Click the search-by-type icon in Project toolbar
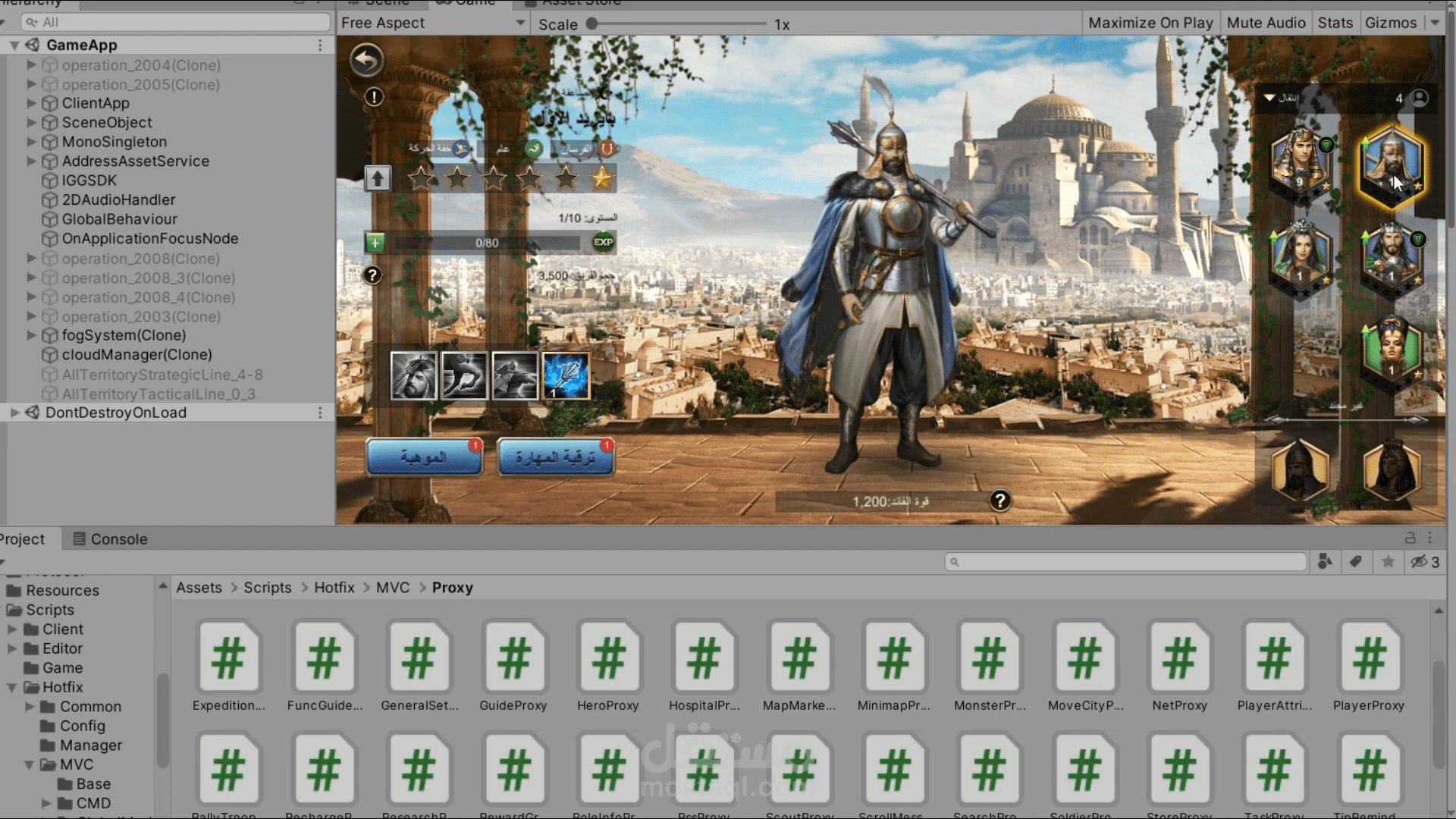This screenshot has width=1456, height=819. [x=1325, y=562]
